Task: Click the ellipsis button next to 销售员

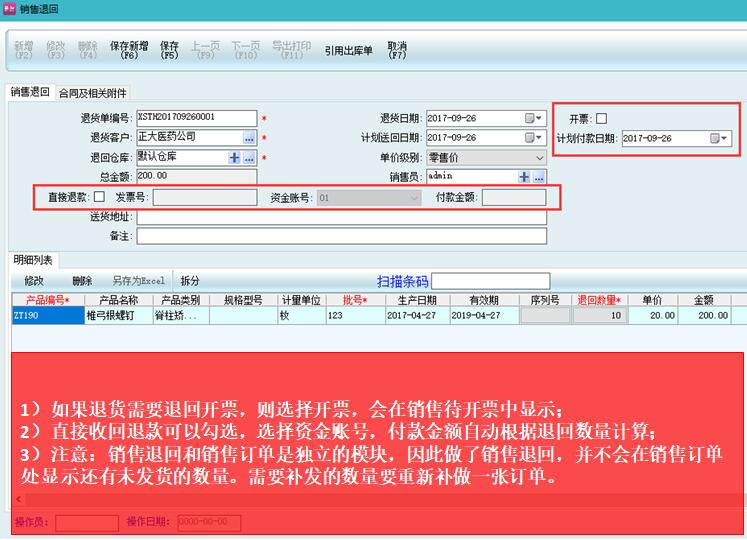Action: 539,177
